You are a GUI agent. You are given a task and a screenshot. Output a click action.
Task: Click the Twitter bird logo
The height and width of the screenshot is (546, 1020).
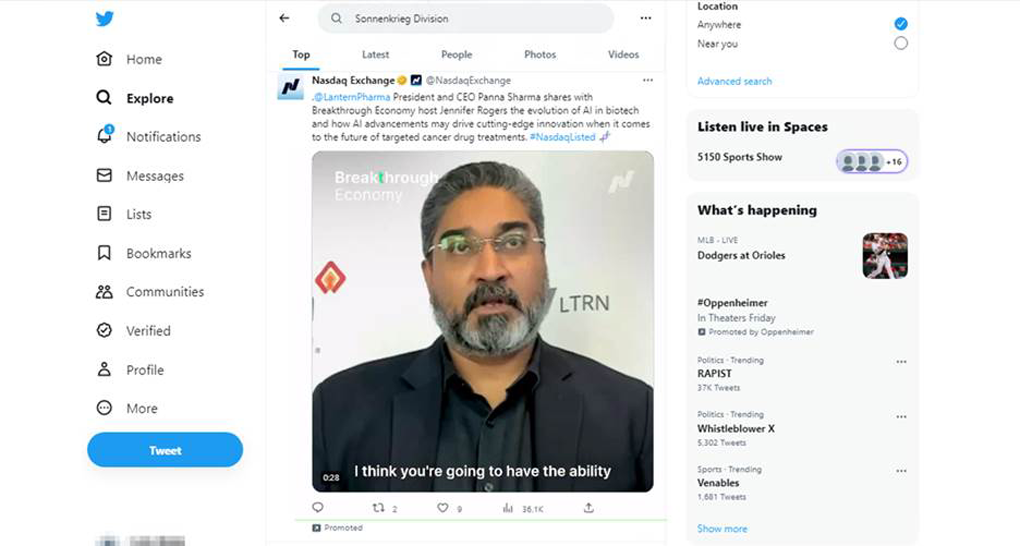(x=105, y=19)
